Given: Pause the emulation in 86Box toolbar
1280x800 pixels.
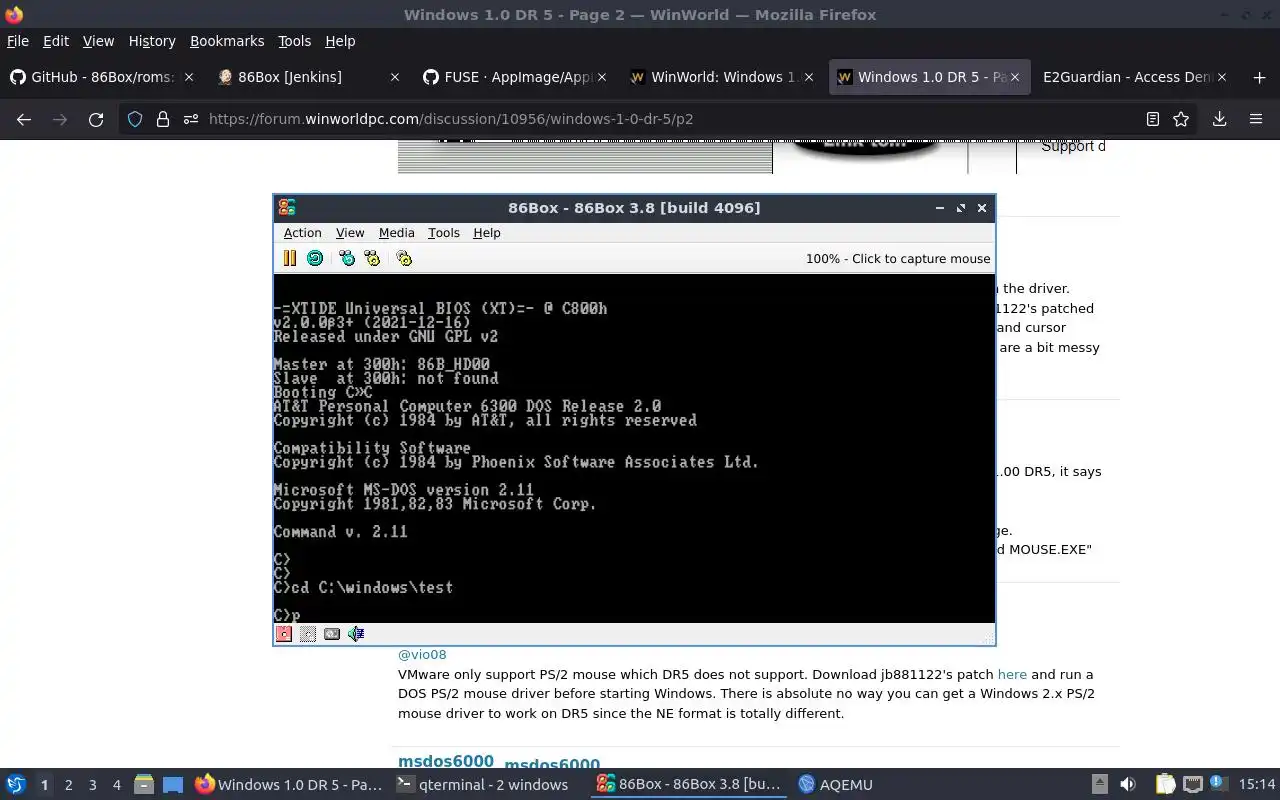Looking at the screenshot, I should tap(289, 258).
